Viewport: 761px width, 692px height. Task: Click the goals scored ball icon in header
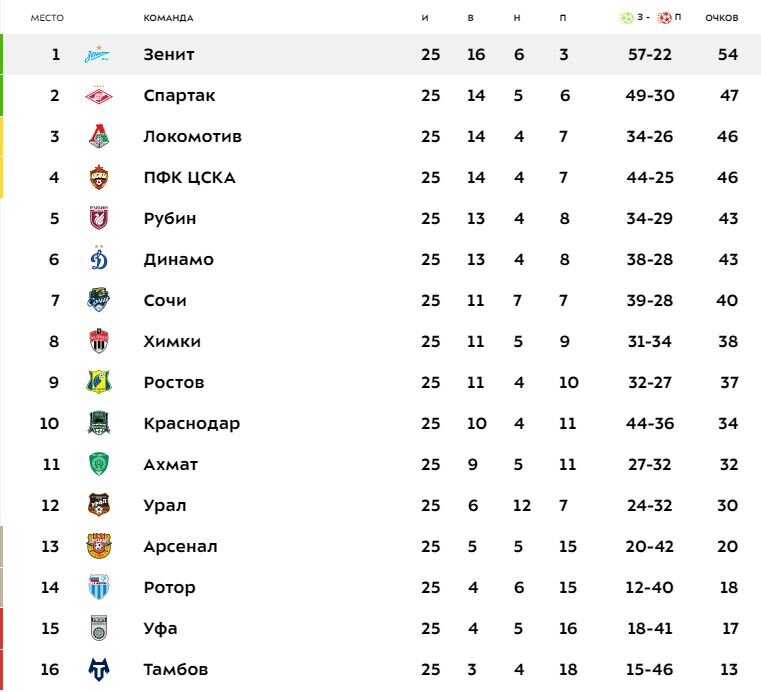point(627,18)
